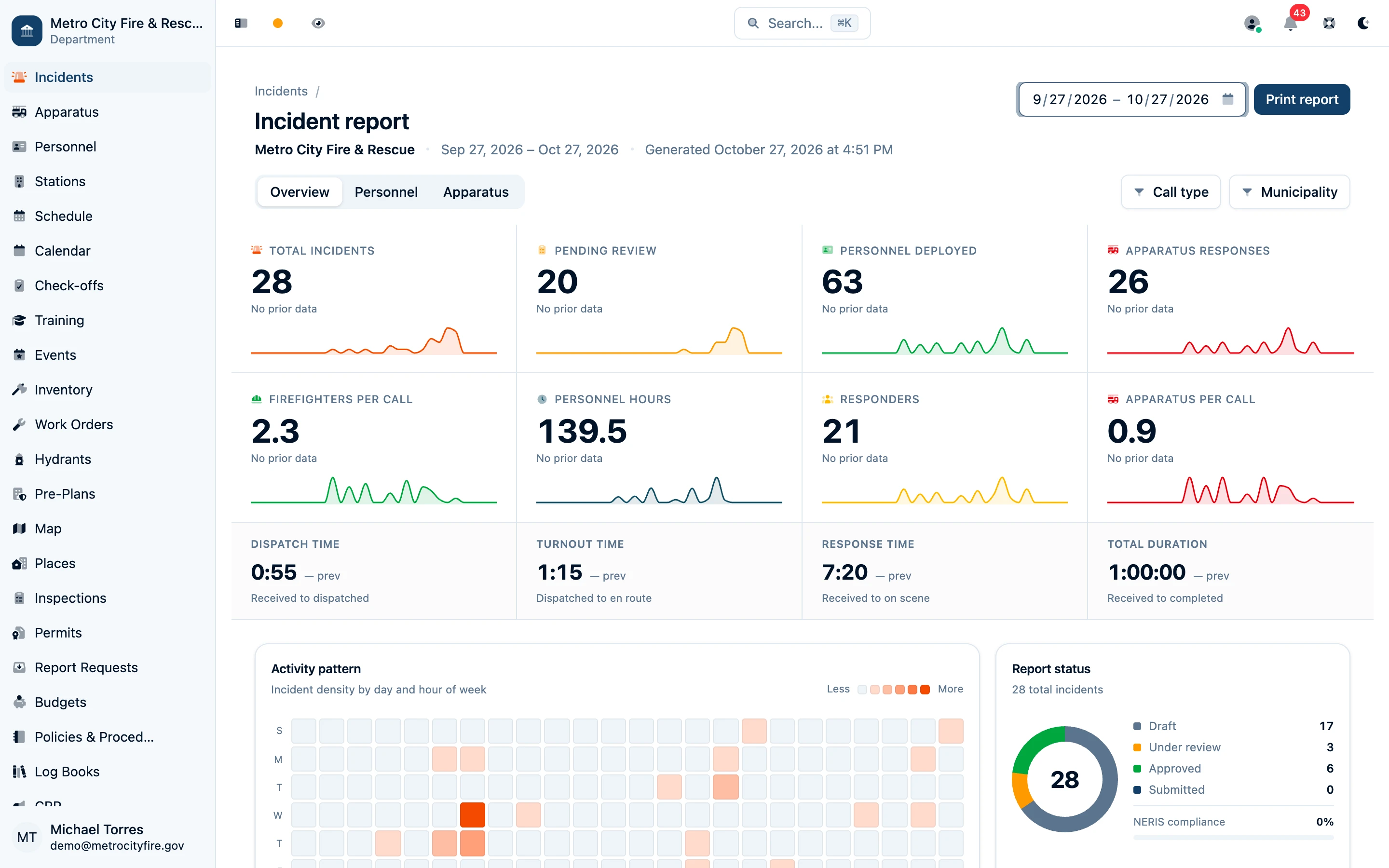Open Log Books in the sidebar
The width and height of the screenshot is (1389, 868).
(108, 772)
